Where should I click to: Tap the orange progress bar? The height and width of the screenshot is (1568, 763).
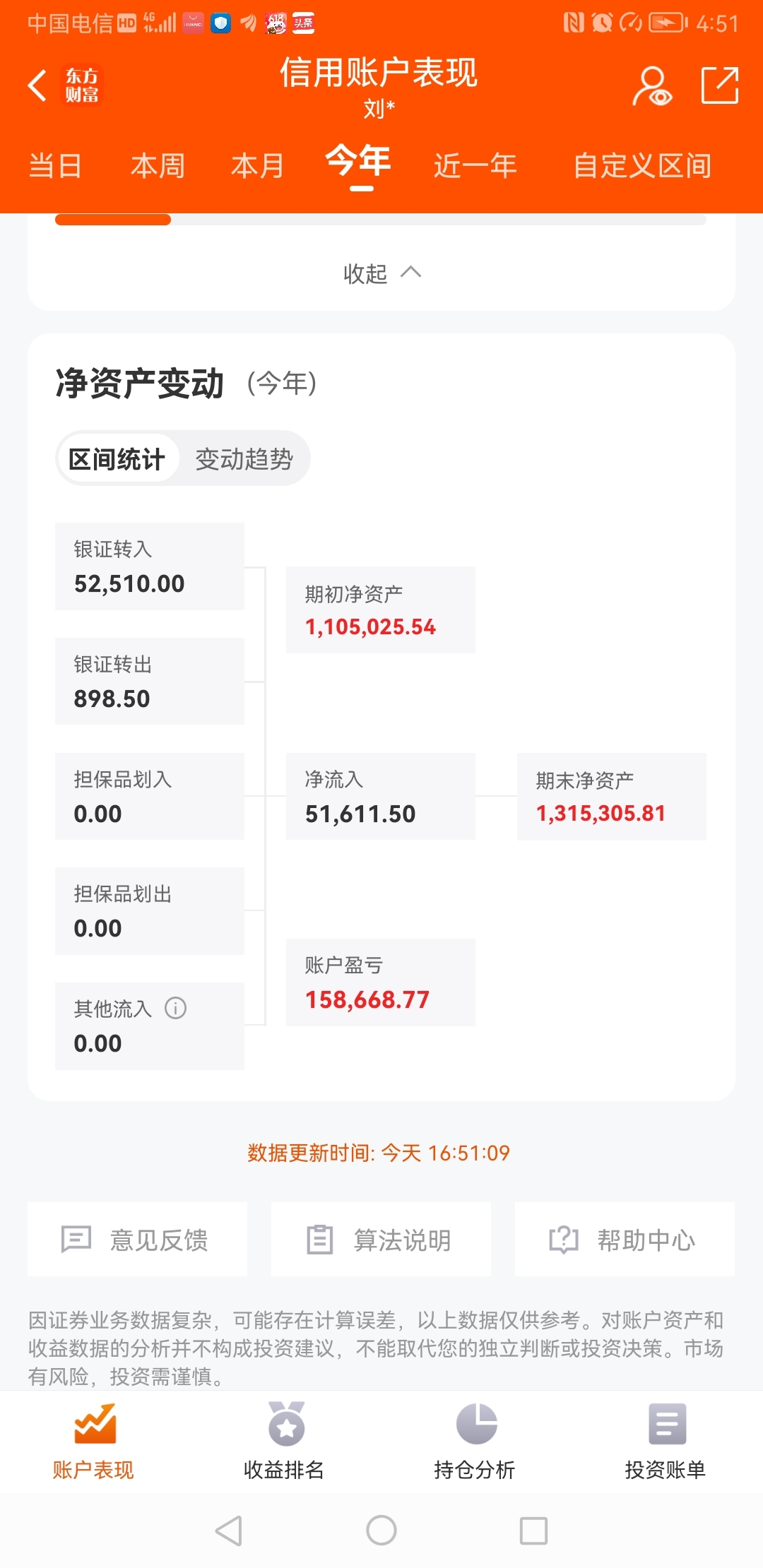(x=113, y=220)
